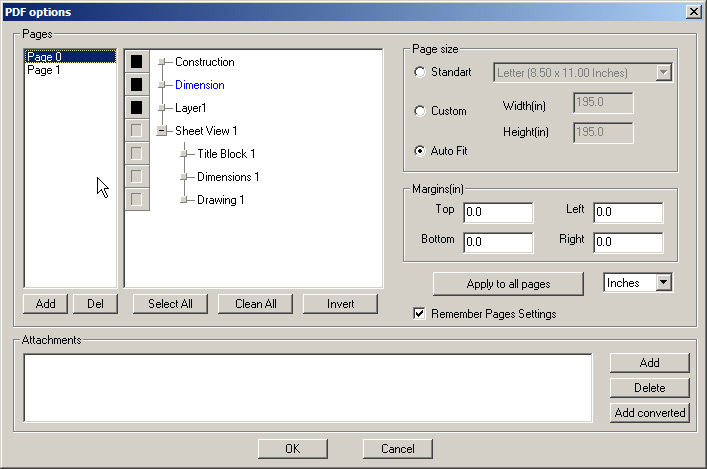Enable the Title Block 1 checkbox
The width and height of the screenshot is (707, 469).
pos(137,154)
